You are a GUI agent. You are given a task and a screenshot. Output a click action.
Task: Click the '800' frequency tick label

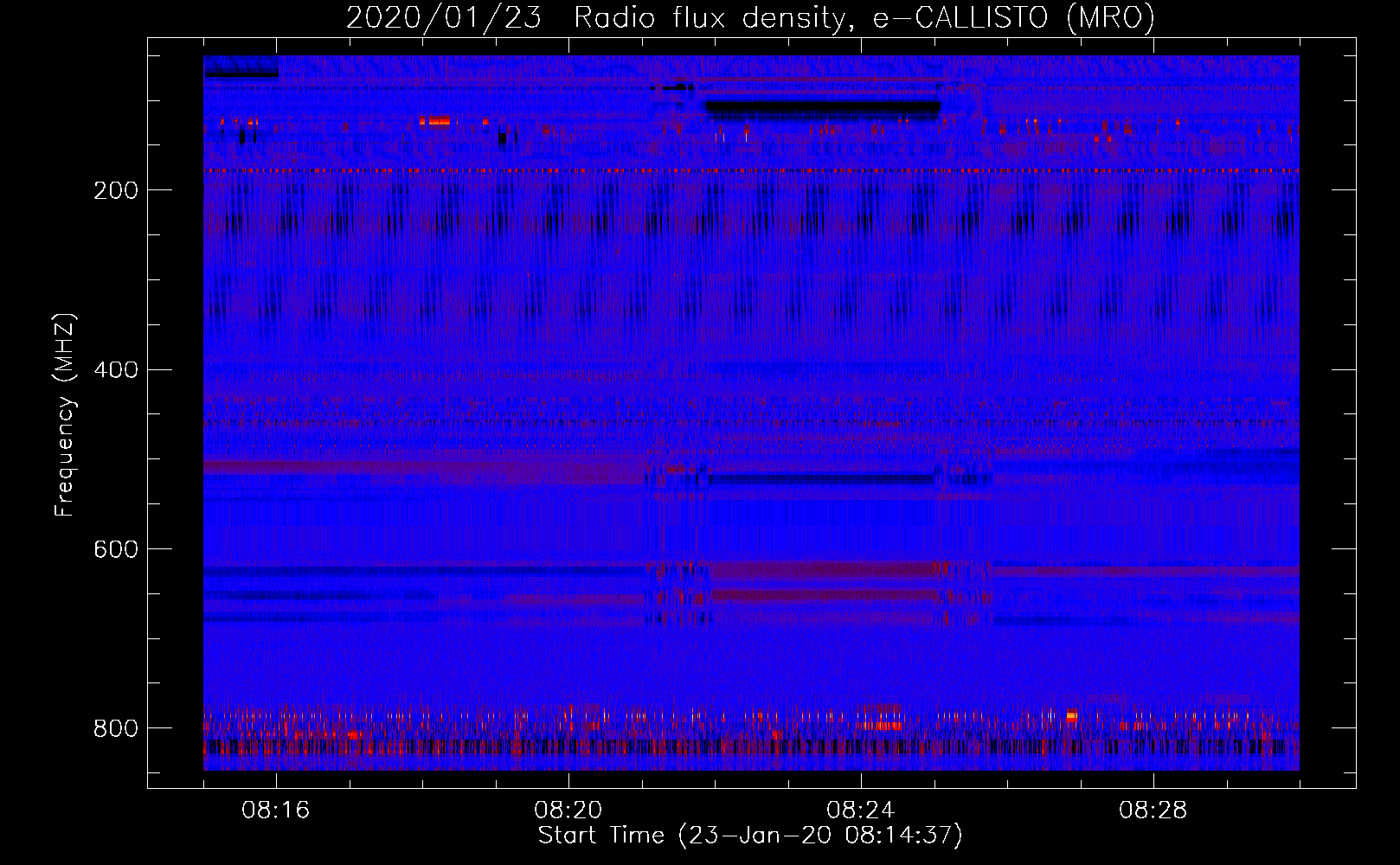point(115,728)
